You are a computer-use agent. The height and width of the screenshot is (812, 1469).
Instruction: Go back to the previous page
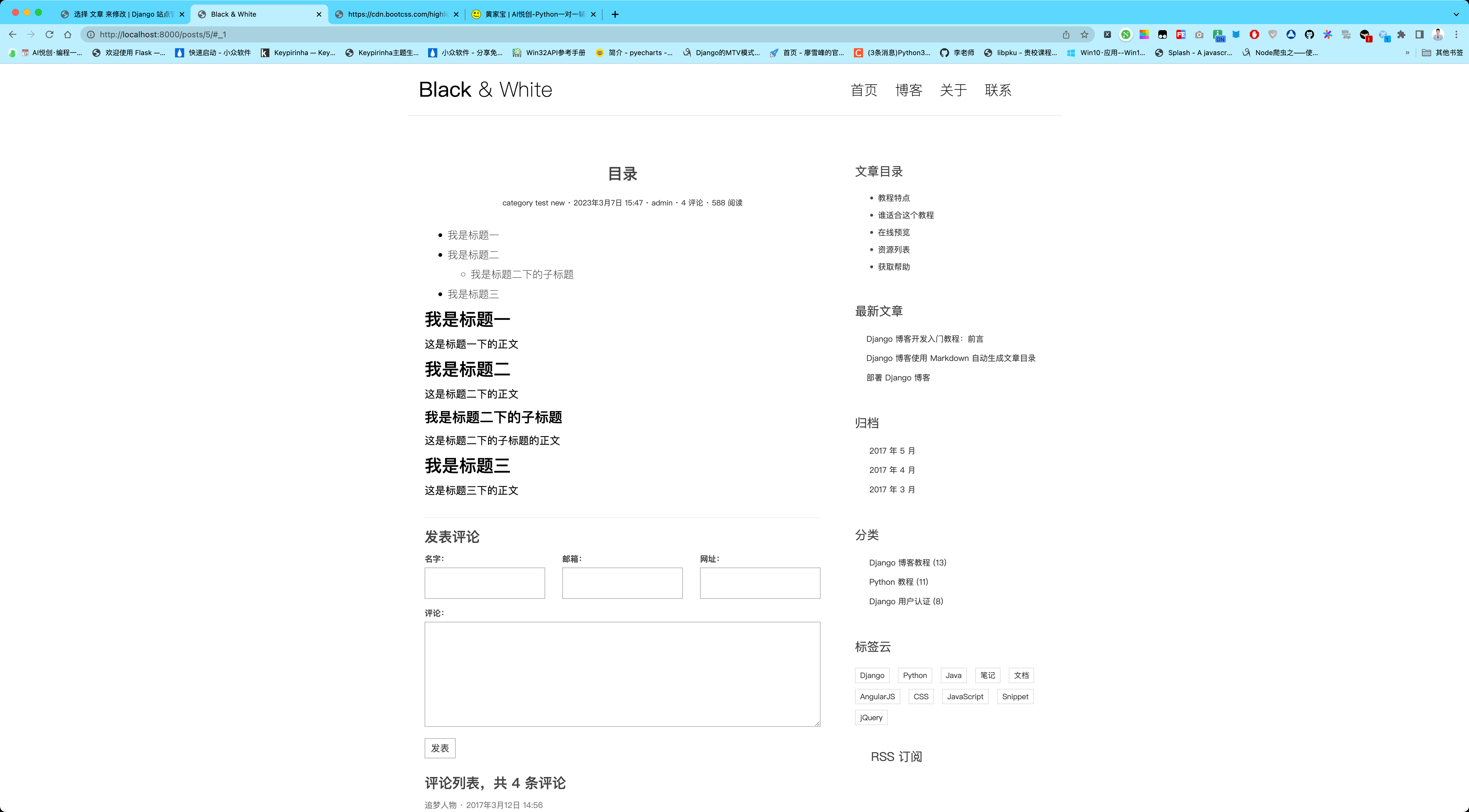click(13, 34)
